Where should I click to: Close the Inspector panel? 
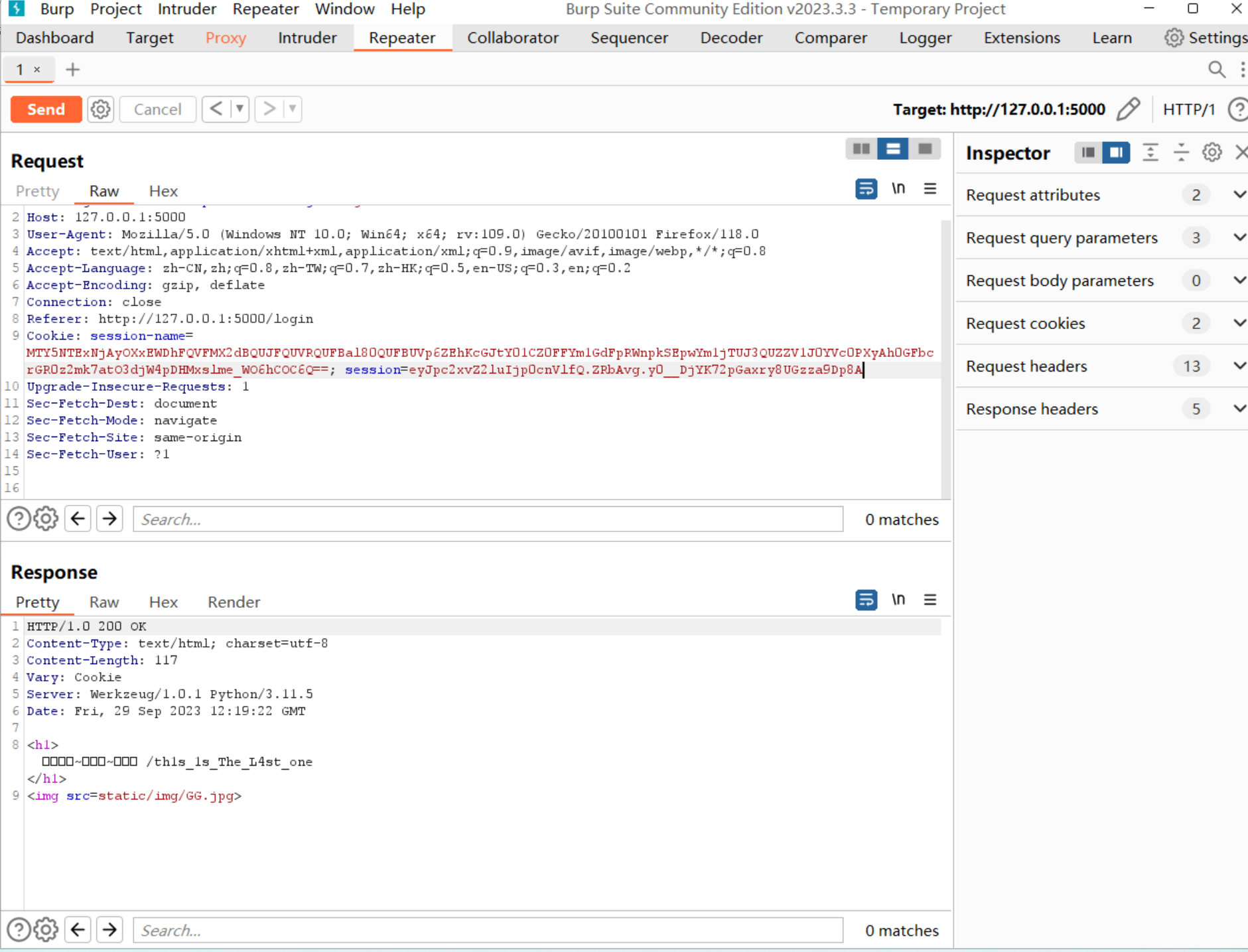[x=1241, y=153]
